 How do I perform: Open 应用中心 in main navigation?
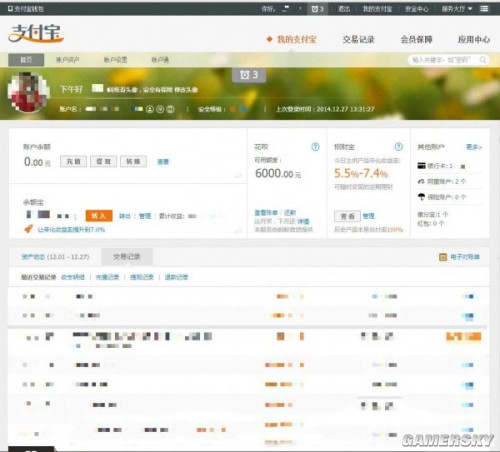click(474, 39)
